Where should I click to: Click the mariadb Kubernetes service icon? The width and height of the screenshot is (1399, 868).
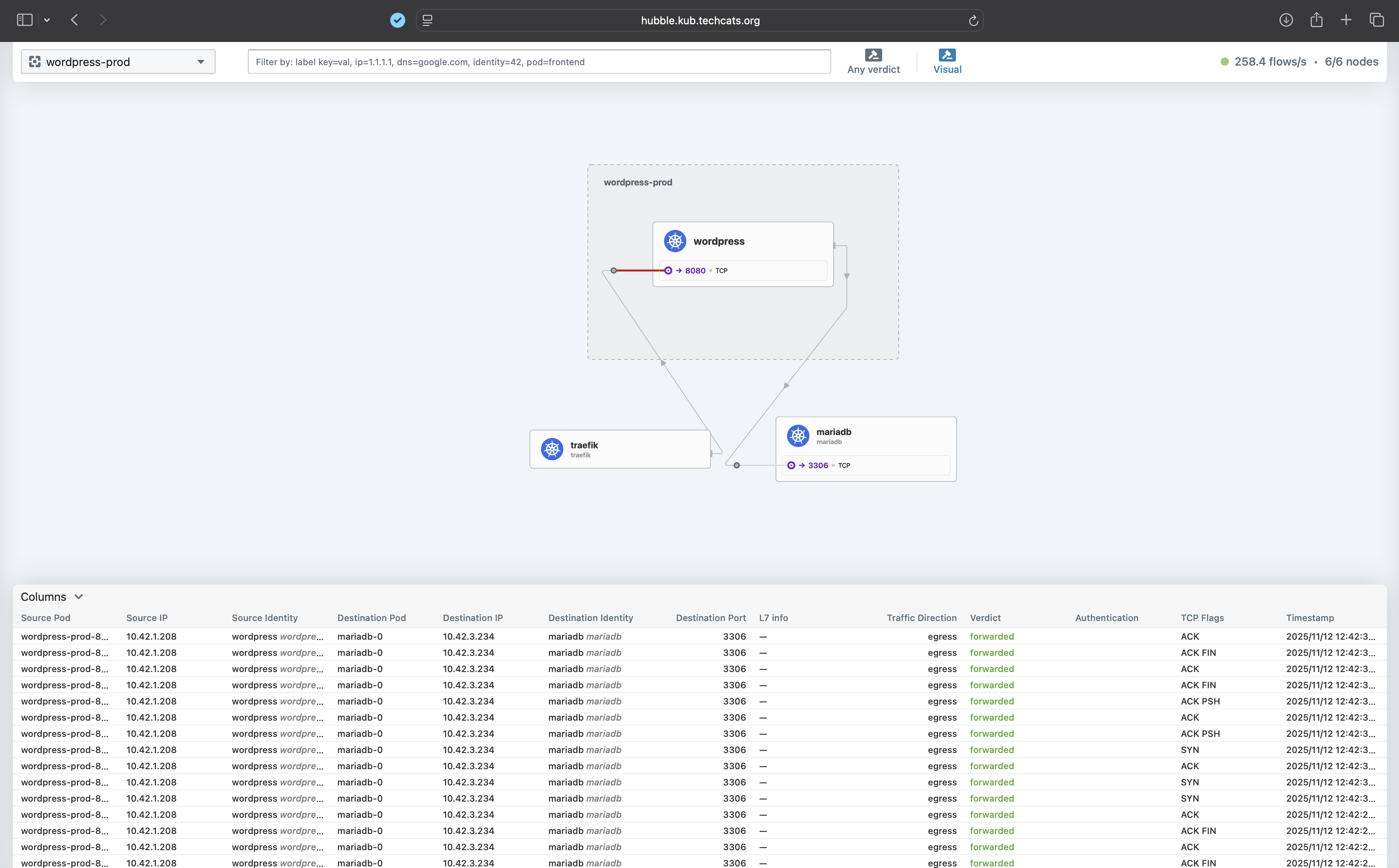[798, 436]
